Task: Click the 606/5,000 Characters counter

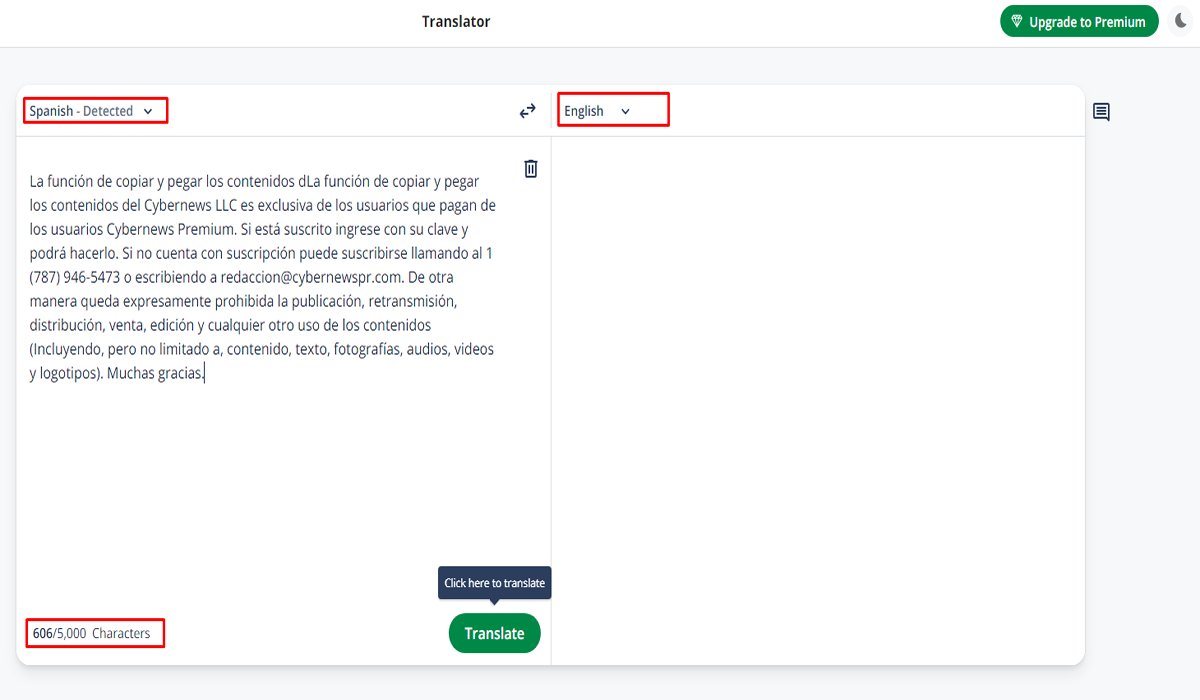Action: [x=92, y=633]
